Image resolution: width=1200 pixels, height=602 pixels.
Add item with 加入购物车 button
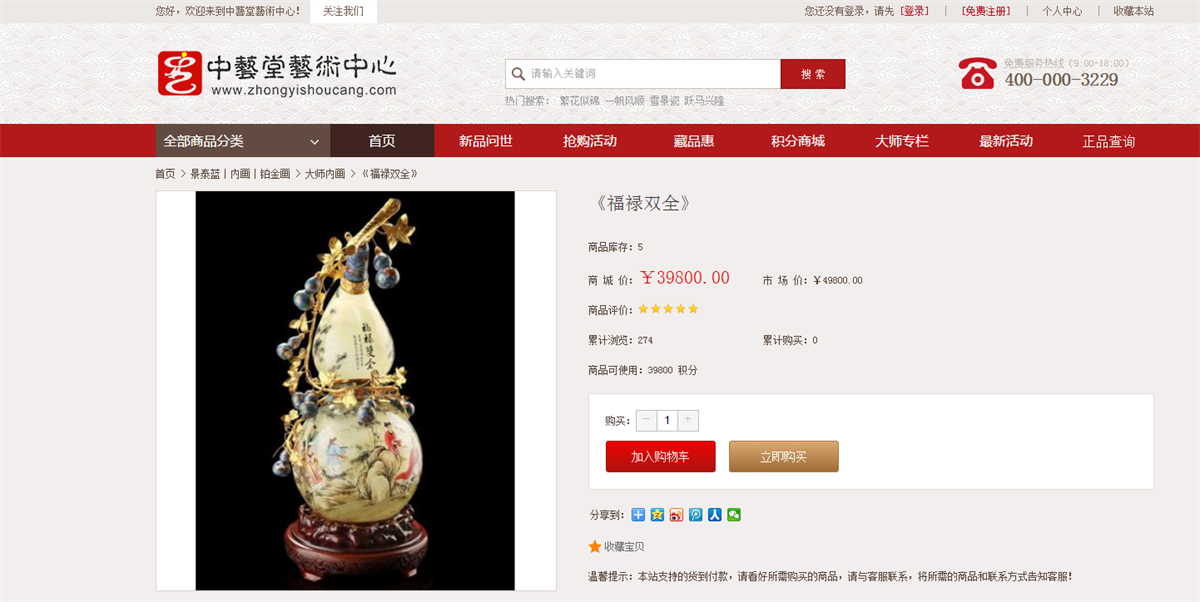point(661,456)
